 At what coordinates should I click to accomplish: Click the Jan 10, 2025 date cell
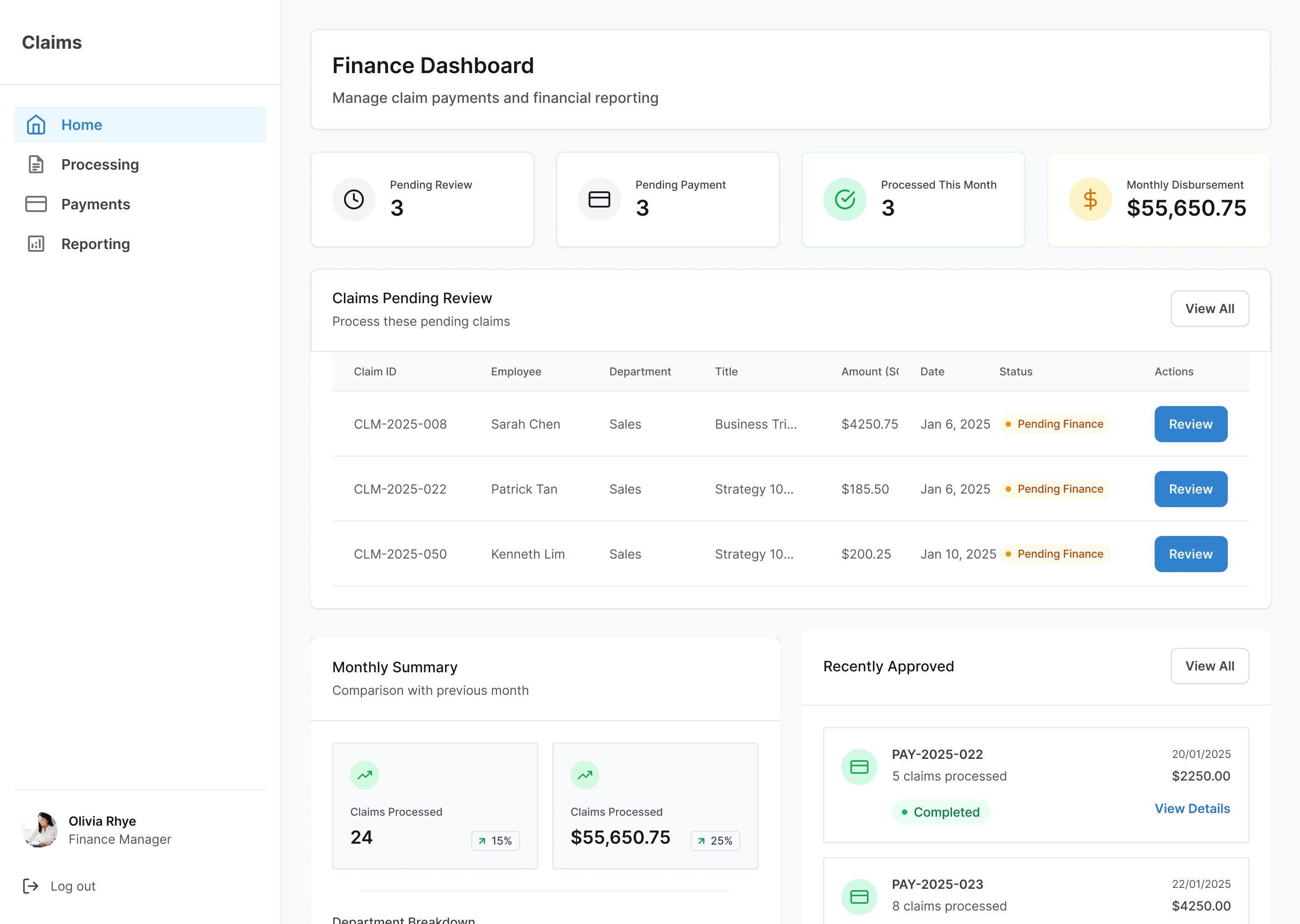pyautogui.click(x=958, y=554)
